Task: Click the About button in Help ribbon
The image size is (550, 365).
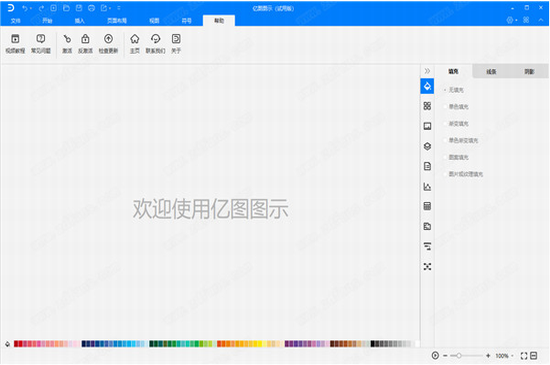Action: [x=176, y=43]
